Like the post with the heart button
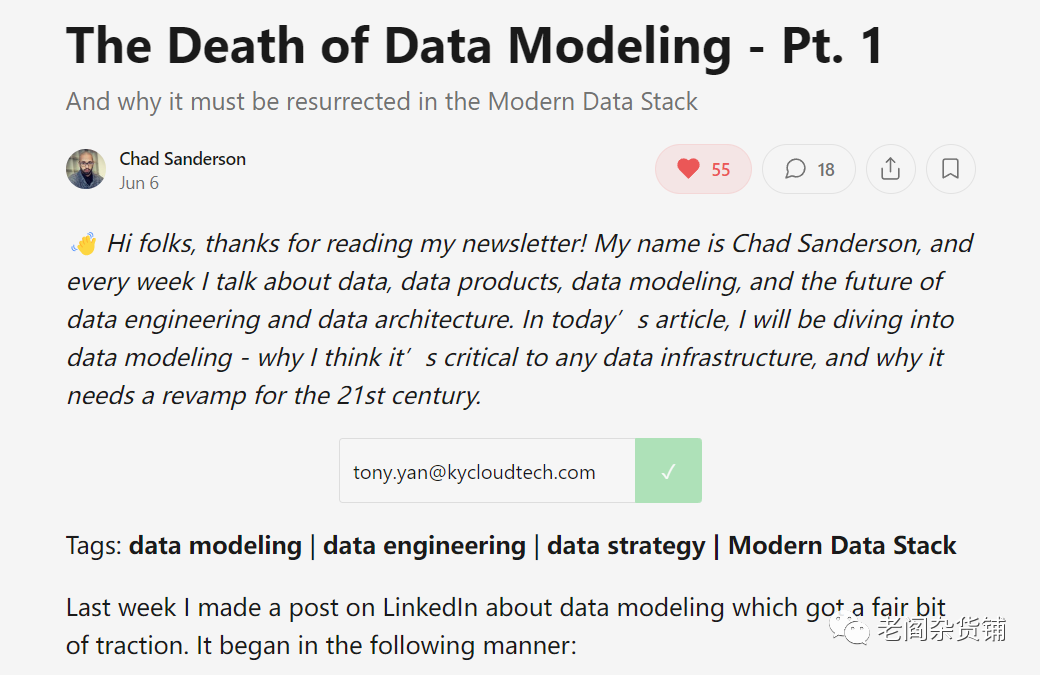The width and height of the screenshot is (1040, 675). [x=703, y=169]
